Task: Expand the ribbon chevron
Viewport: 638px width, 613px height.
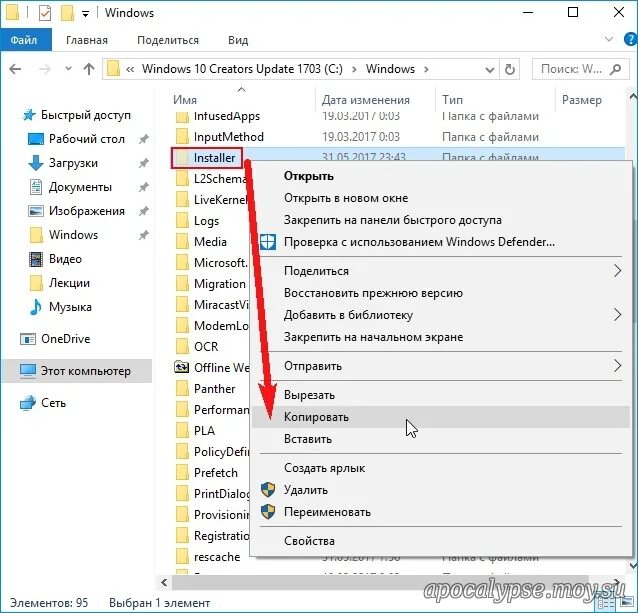Action: 609,39
